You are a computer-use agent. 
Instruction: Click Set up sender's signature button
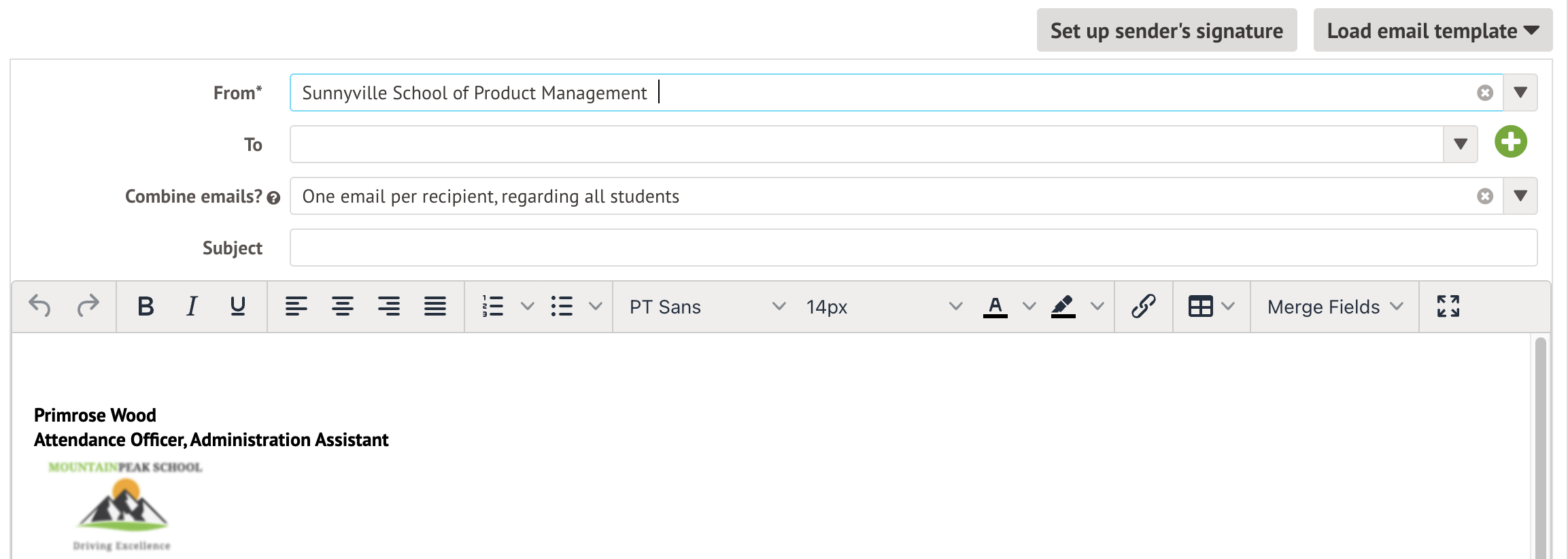[x=1166, y=31]
